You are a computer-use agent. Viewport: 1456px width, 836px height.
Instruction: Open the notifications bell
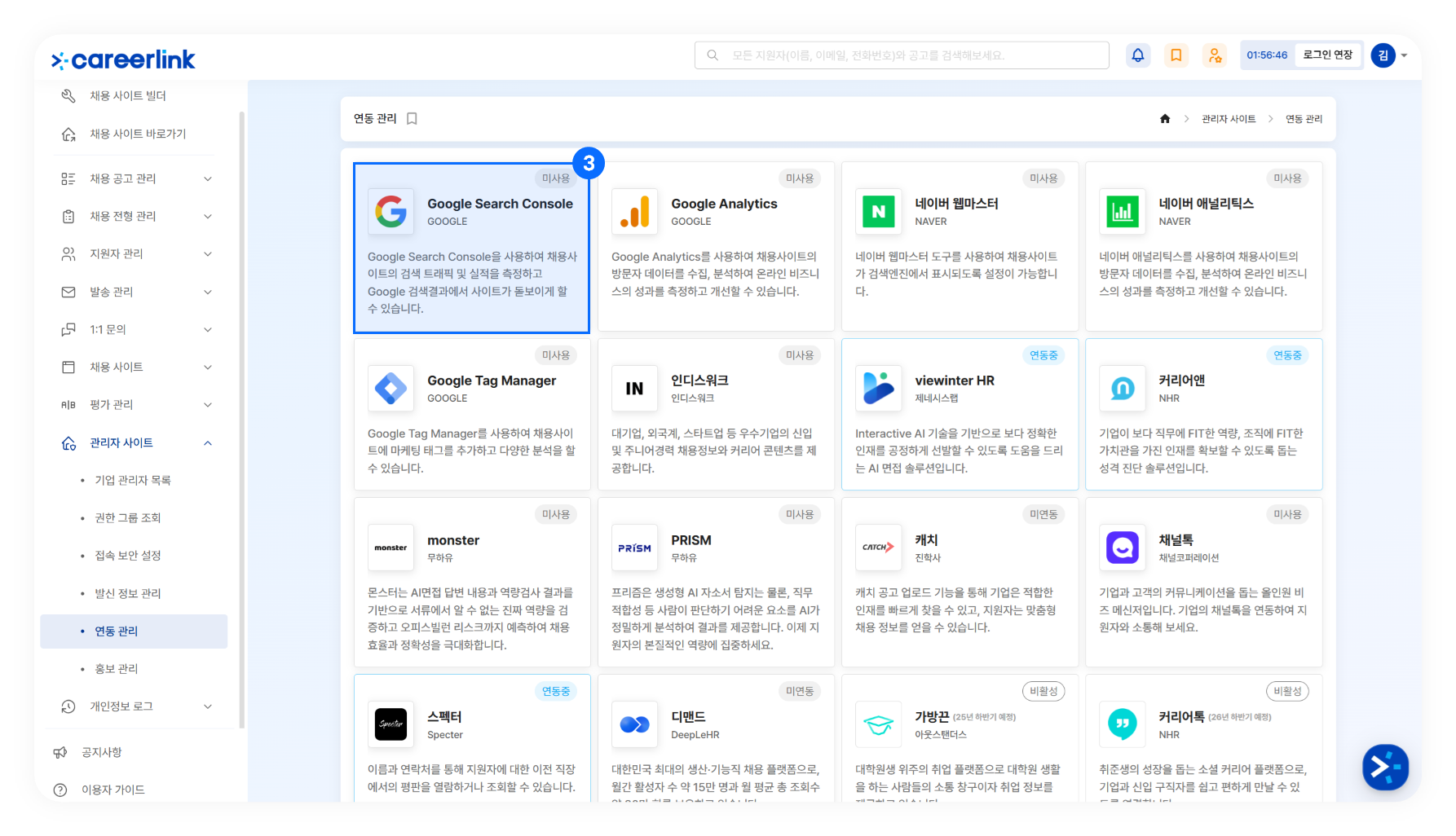click(x=1137, y=55)
